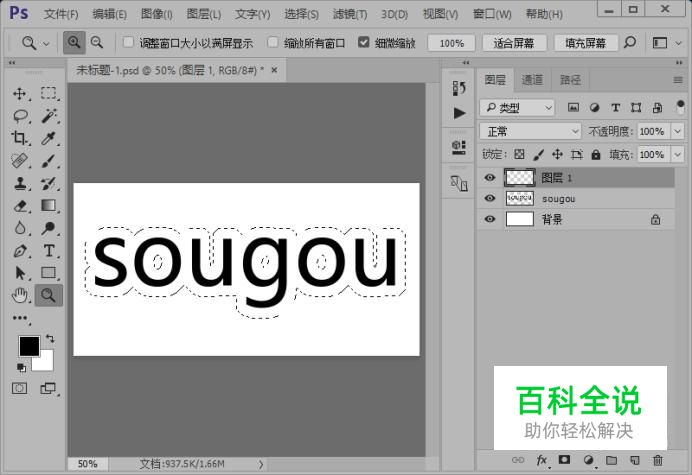The height and width of the screenshot is (475, 692).
Task: Open the zoom tool preset picker arrow
Action: point(46,43)
